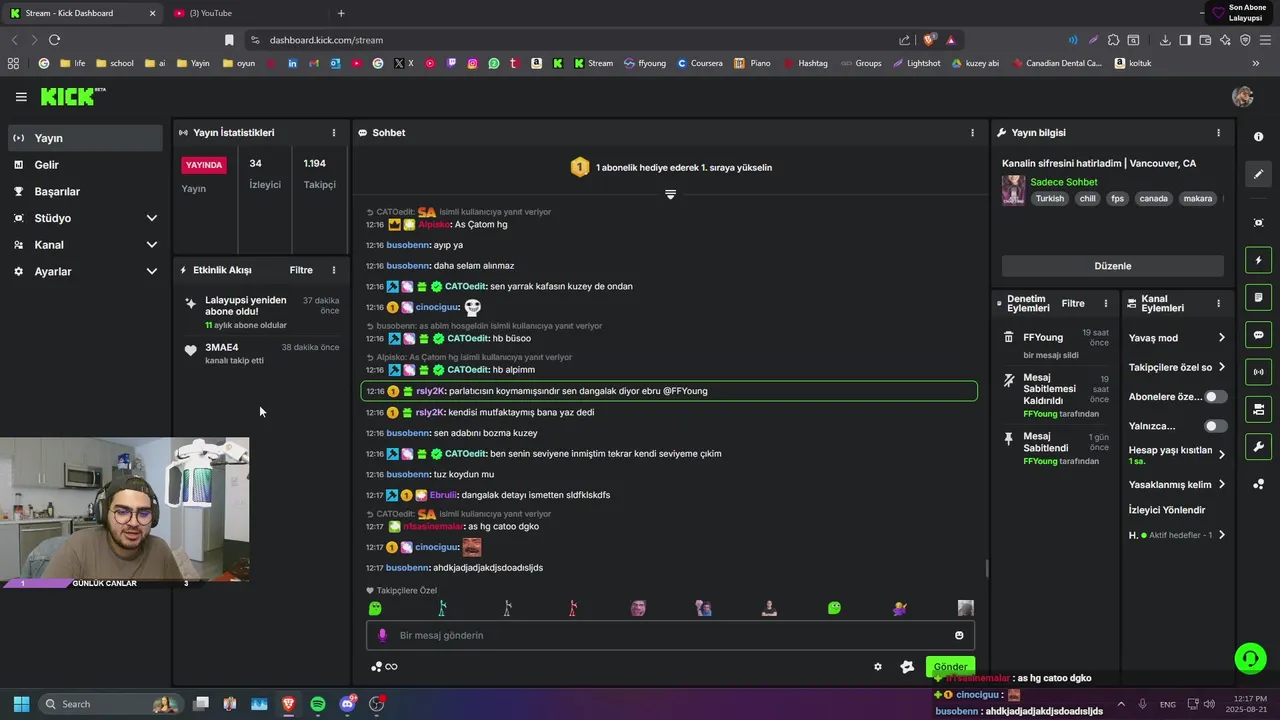Screen dimensions: 1280x720
Task: Go to Başarılar in left sidebar
Action: pyautogui.click(x=85, y=192)
